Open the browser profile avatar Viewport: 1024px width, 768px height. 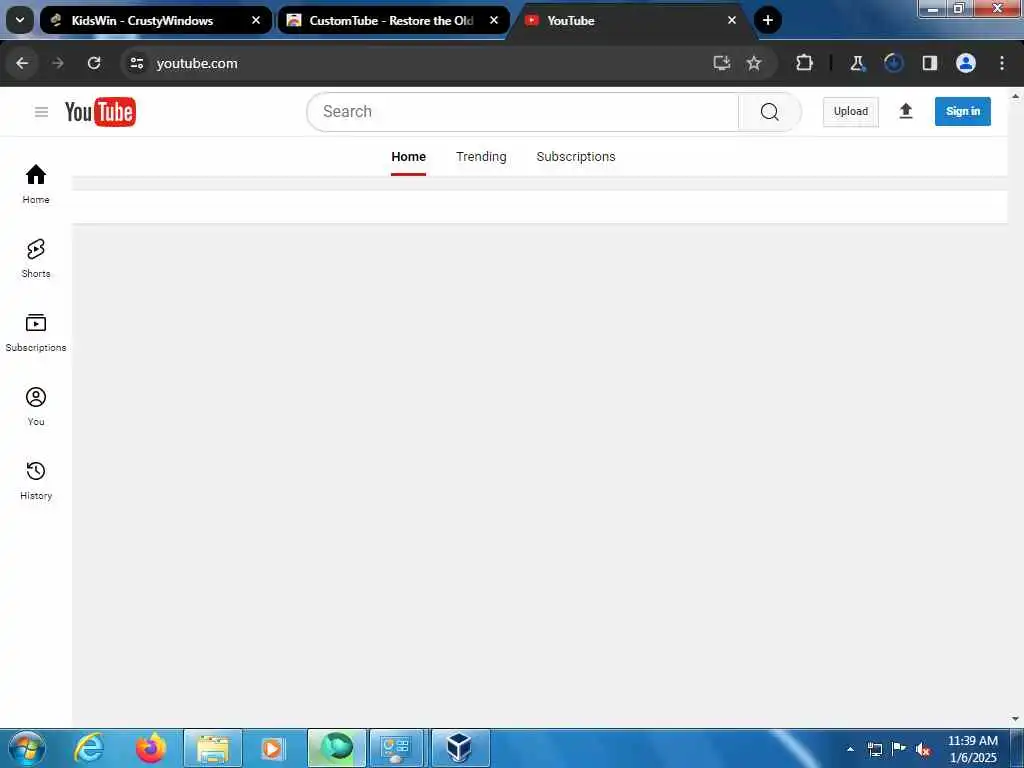pos(965,63)
